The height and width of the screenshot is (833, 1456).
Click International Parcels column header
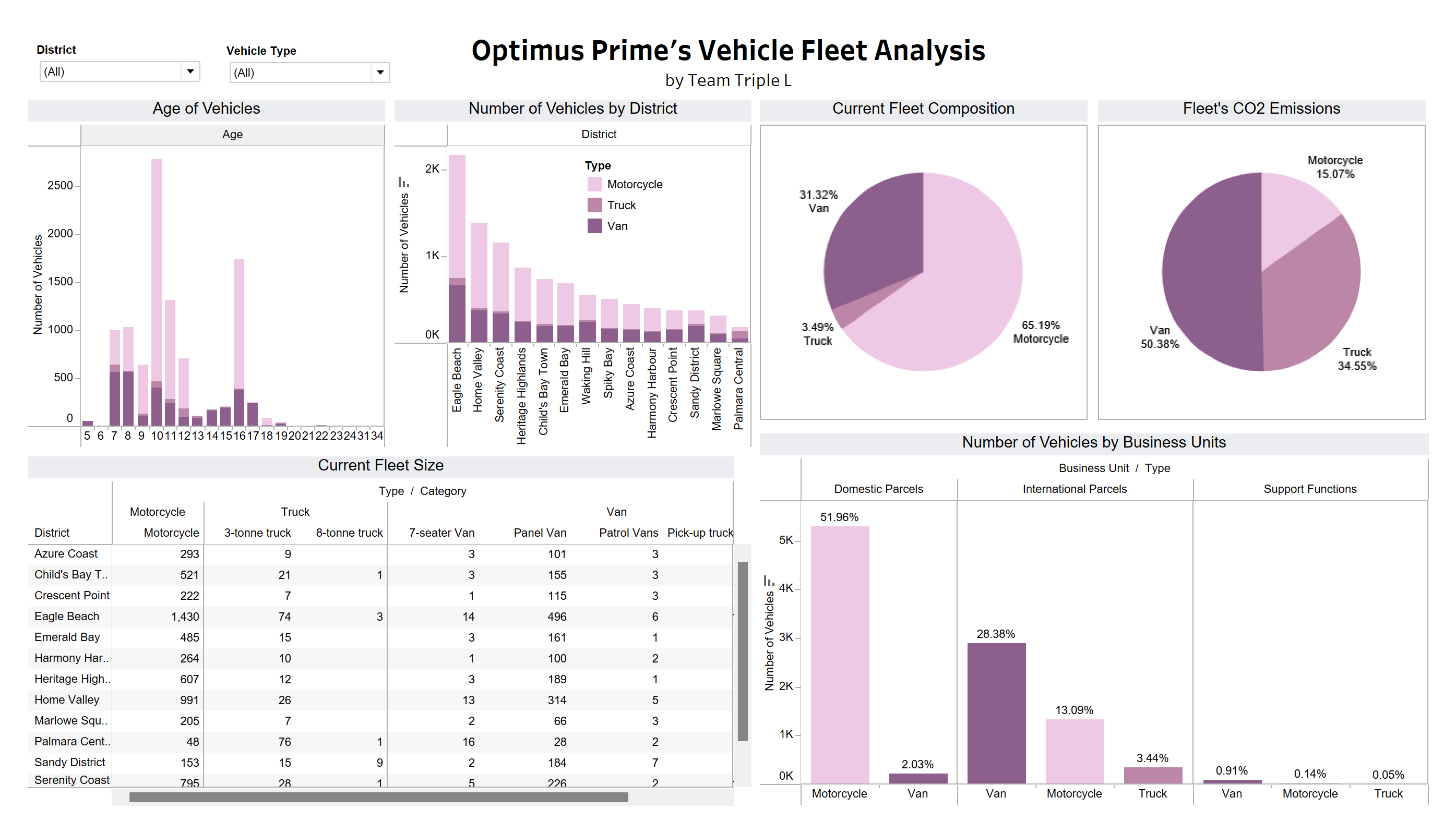pyautogui.click(x=1075, y=489)
